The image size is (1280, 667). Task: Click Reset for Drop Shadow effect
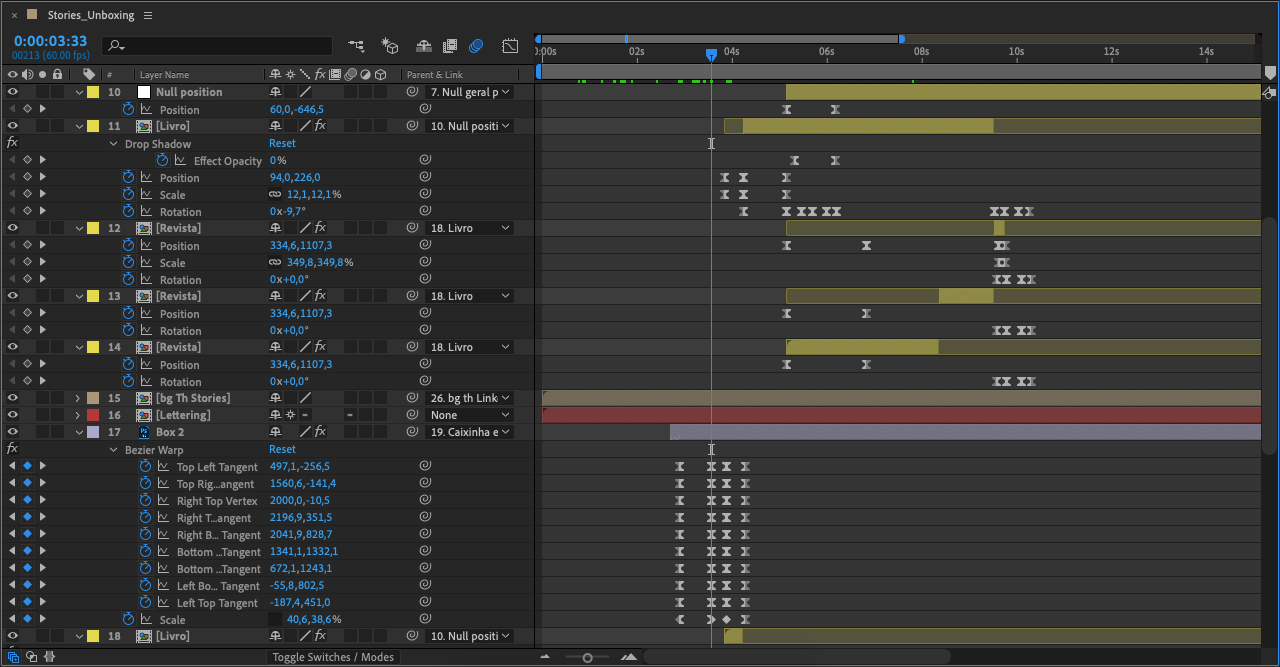point(282,143)
